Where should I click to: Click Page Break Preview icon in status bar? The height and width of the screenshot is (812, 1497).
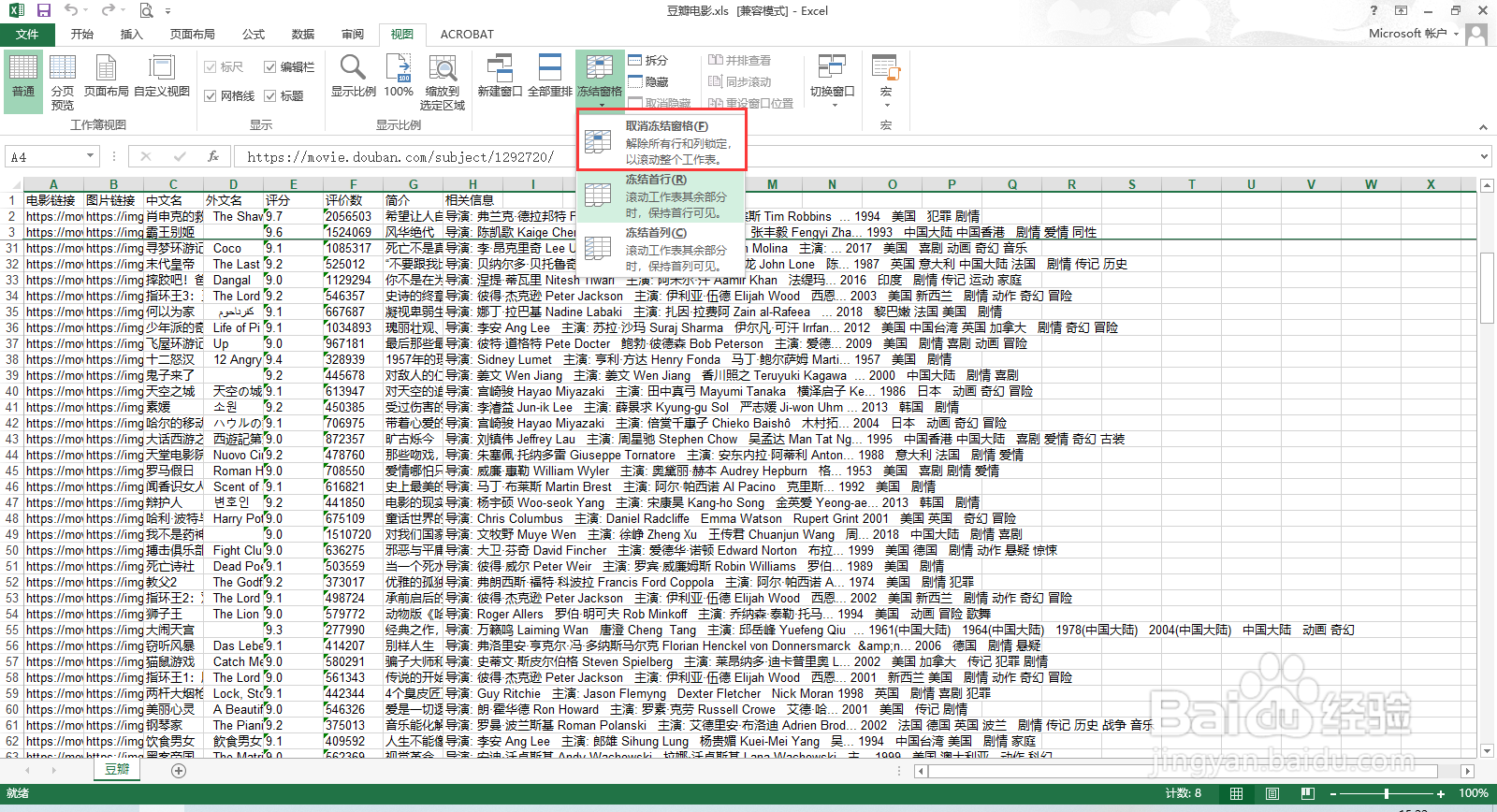(1307, 793)
